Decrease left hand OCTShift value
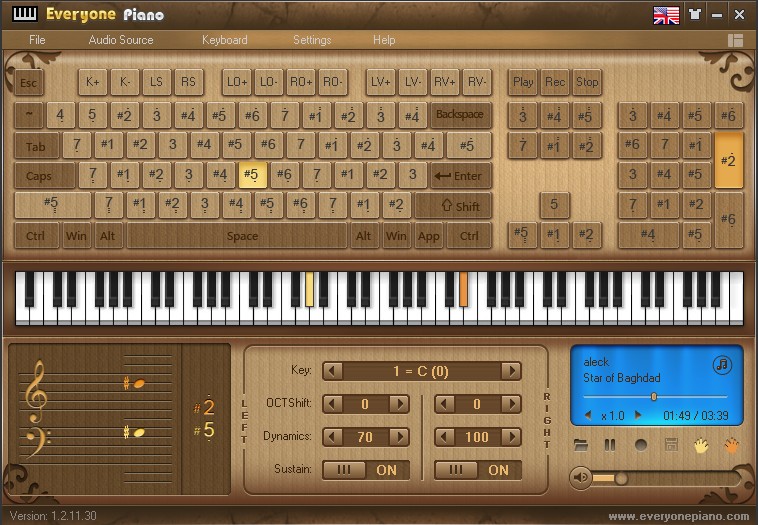The width and height of the screenshot is (758, 525). (x=332, y=404)
